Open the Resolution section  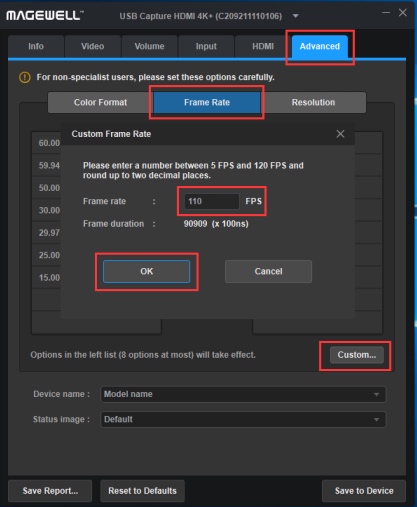(x=313, y=102)
